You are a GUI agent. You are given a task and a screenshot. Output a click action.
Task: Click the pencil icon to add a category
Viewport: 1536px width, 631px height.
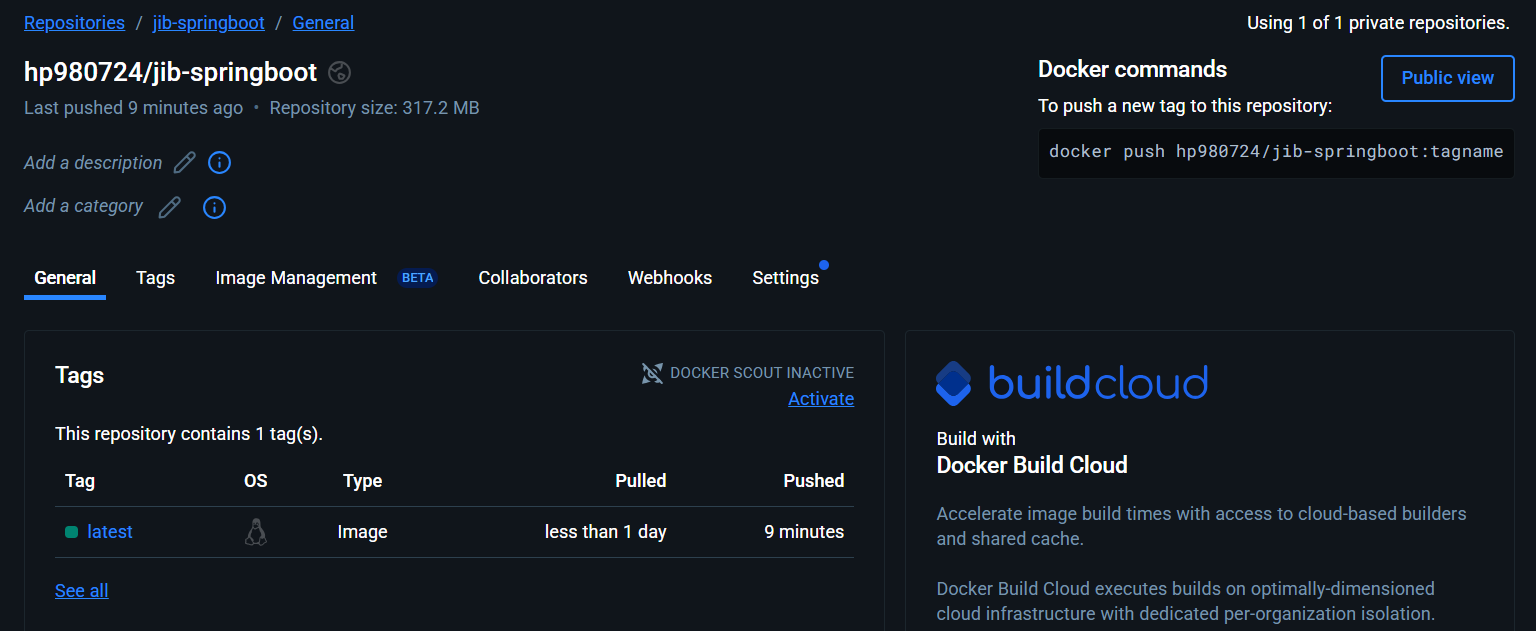(170, 207)
